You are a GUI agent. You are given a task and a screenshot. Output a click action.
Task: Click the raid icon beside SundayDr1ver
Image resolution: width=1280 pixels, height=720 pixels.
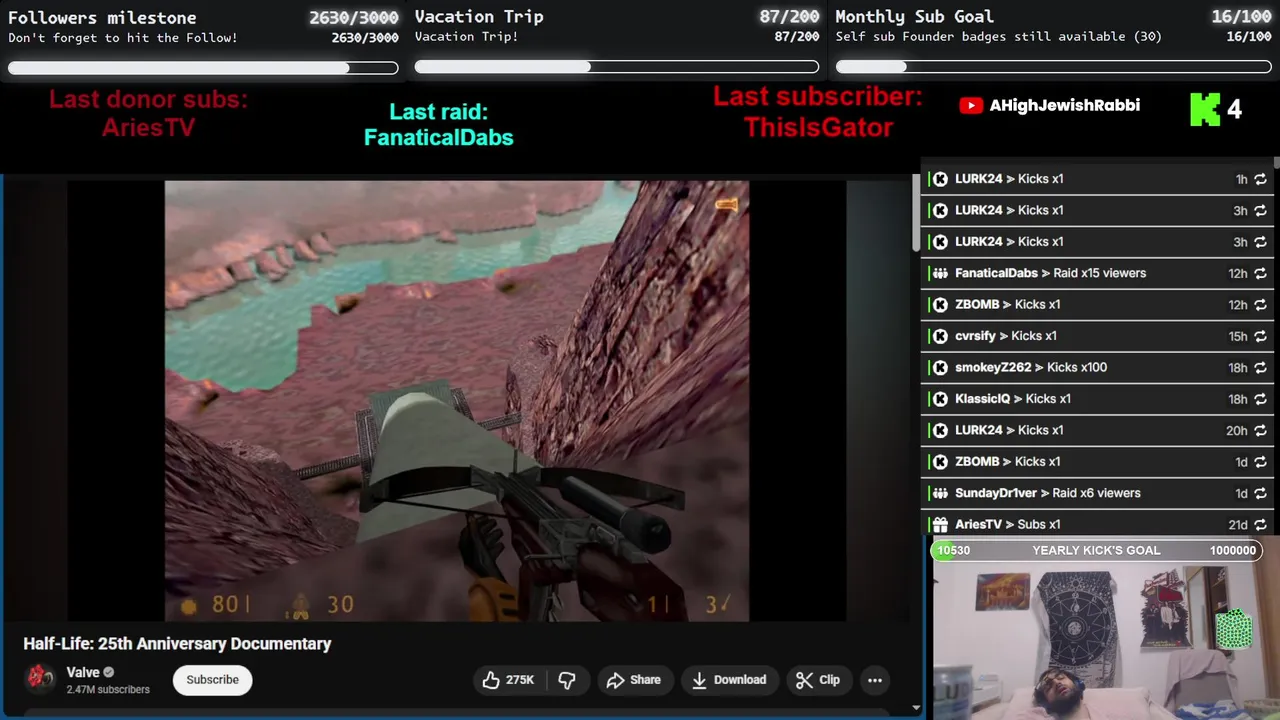[939, 493]
